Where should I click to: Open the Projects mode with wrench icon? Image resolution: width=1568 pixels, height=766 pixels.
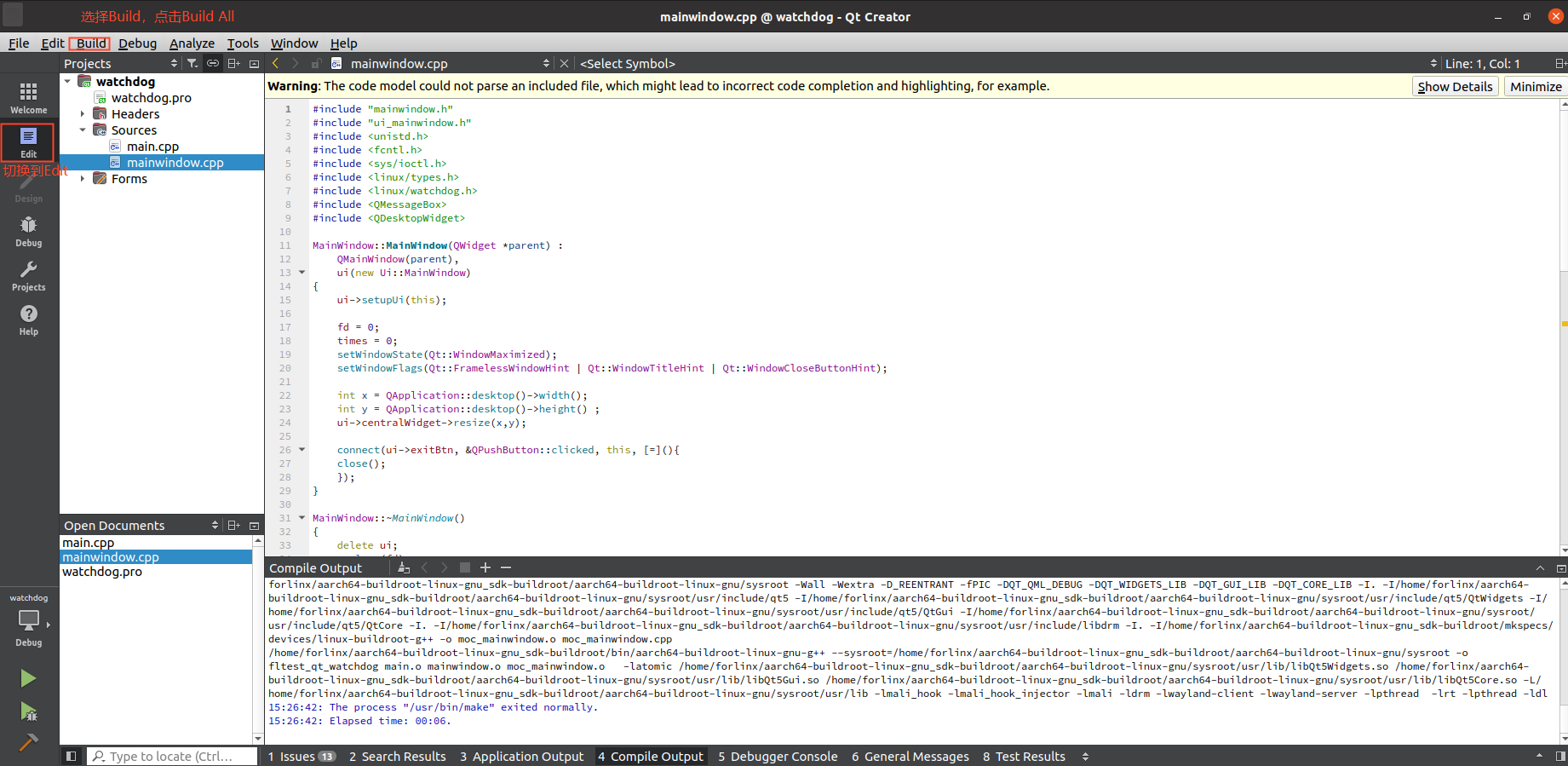click(28, 274)
